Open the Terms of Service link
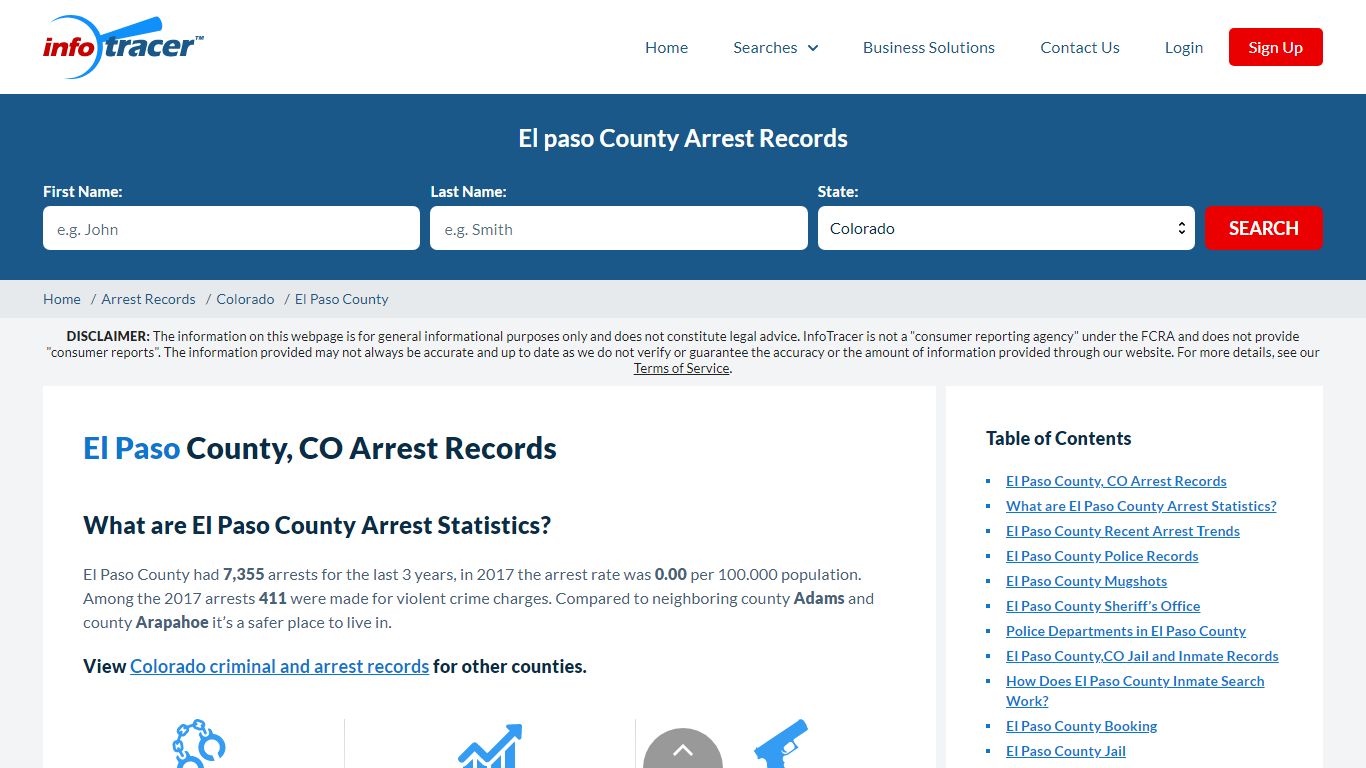This screenshot has height=768, width=1366. pos(681,368)
